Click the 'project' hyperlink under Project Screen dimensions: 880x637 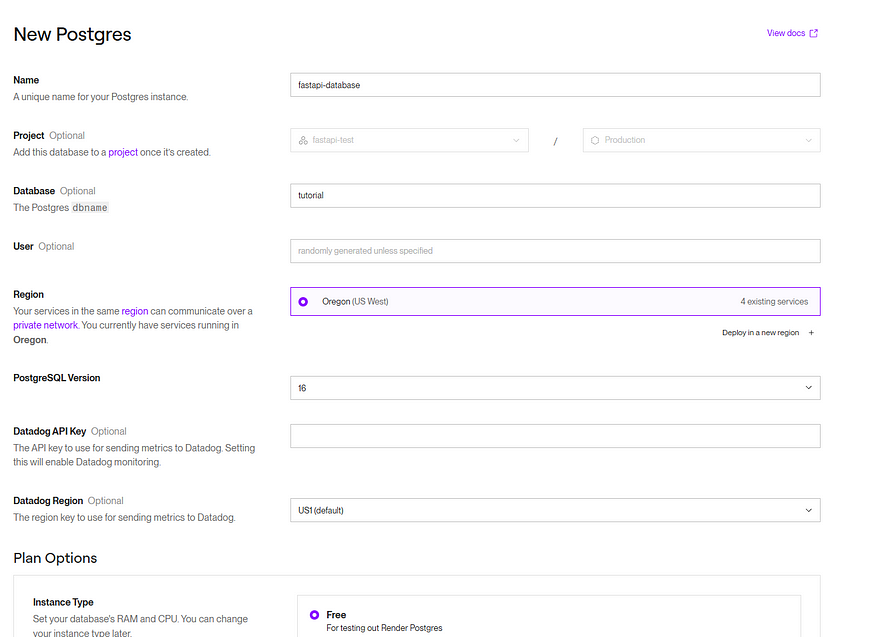pos(123,152)
